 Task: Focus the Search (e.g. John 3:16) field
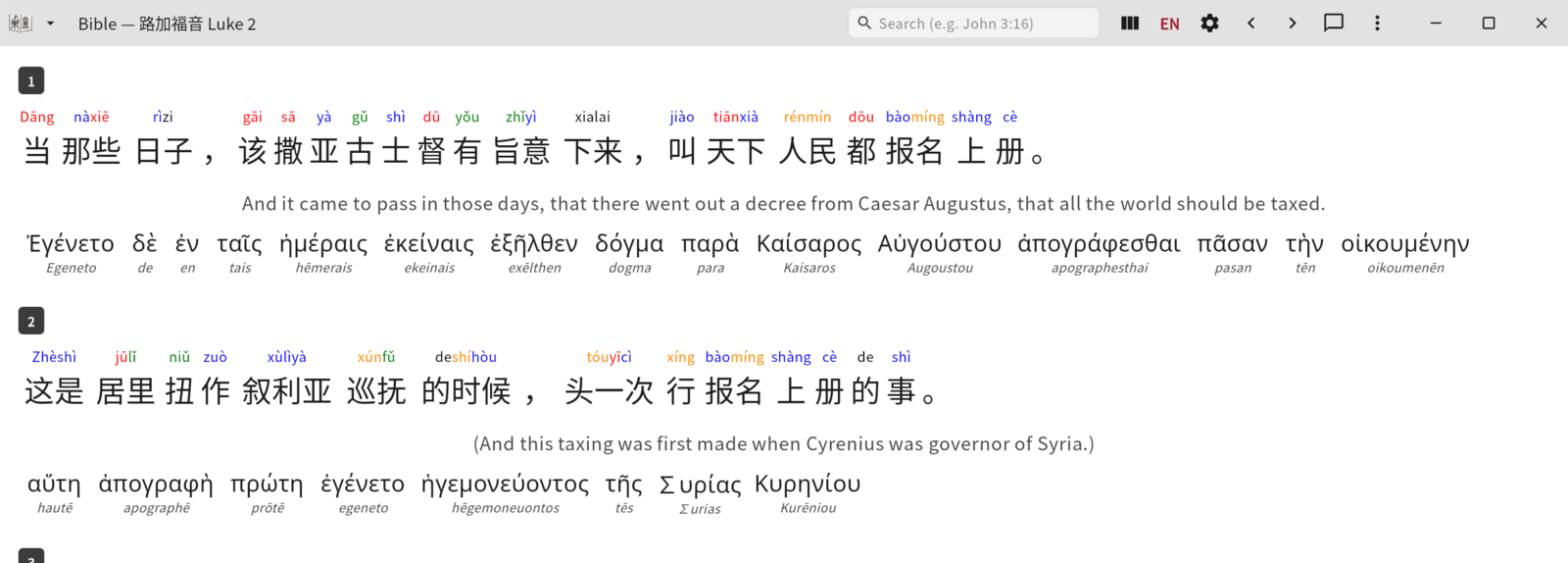coord(973,24)
